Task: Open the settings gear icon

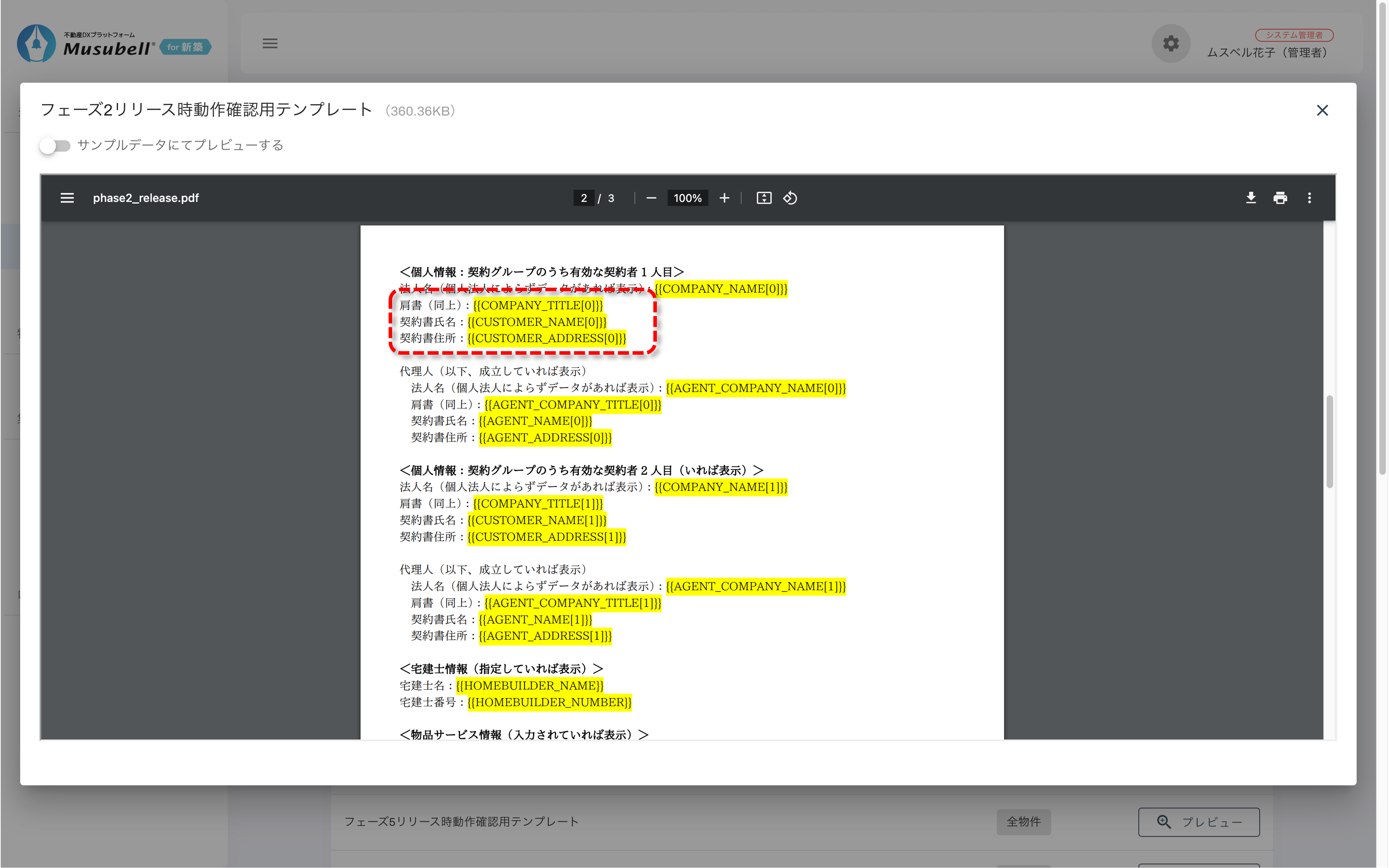Action: pos(1171,44)
